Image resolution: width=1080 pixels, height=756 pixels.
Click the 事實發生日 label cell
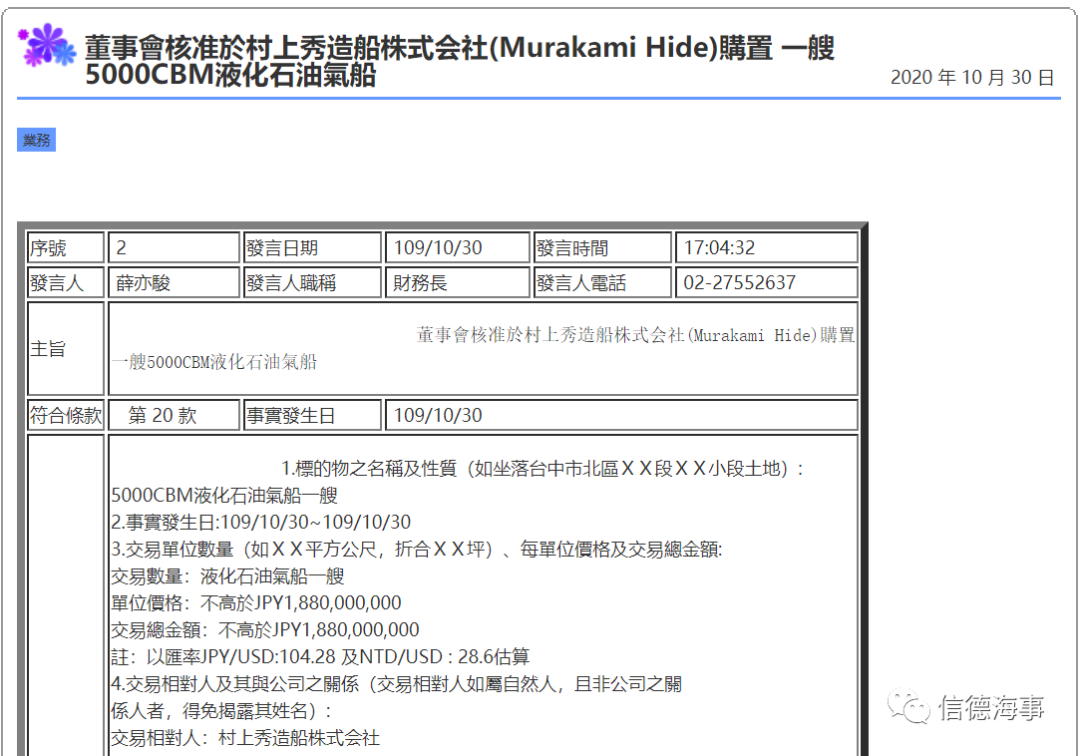pyautogui.click(x=312, y=415)
